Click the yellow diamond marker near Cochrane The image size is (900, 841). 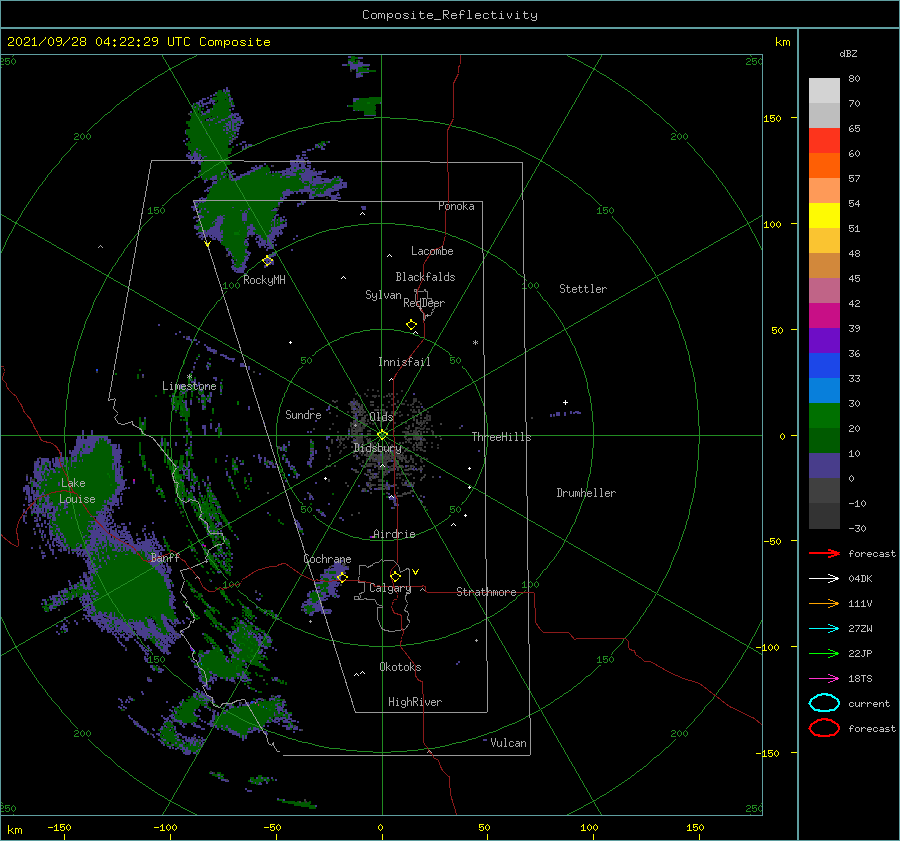[343, 577]
